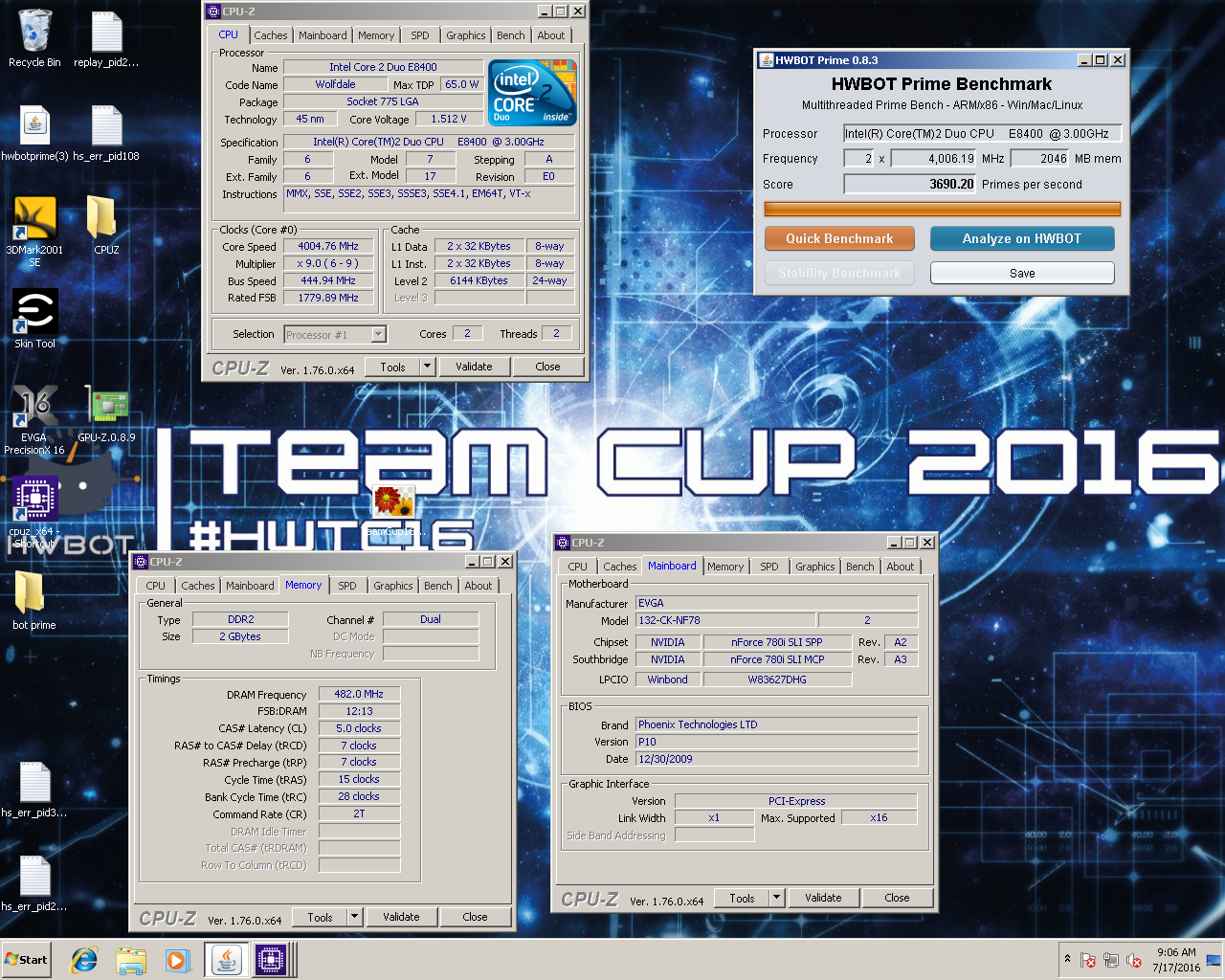
Task: Open the Processor #1 selection dropdown
Action: pyautogui.click(x=335, y=334)
